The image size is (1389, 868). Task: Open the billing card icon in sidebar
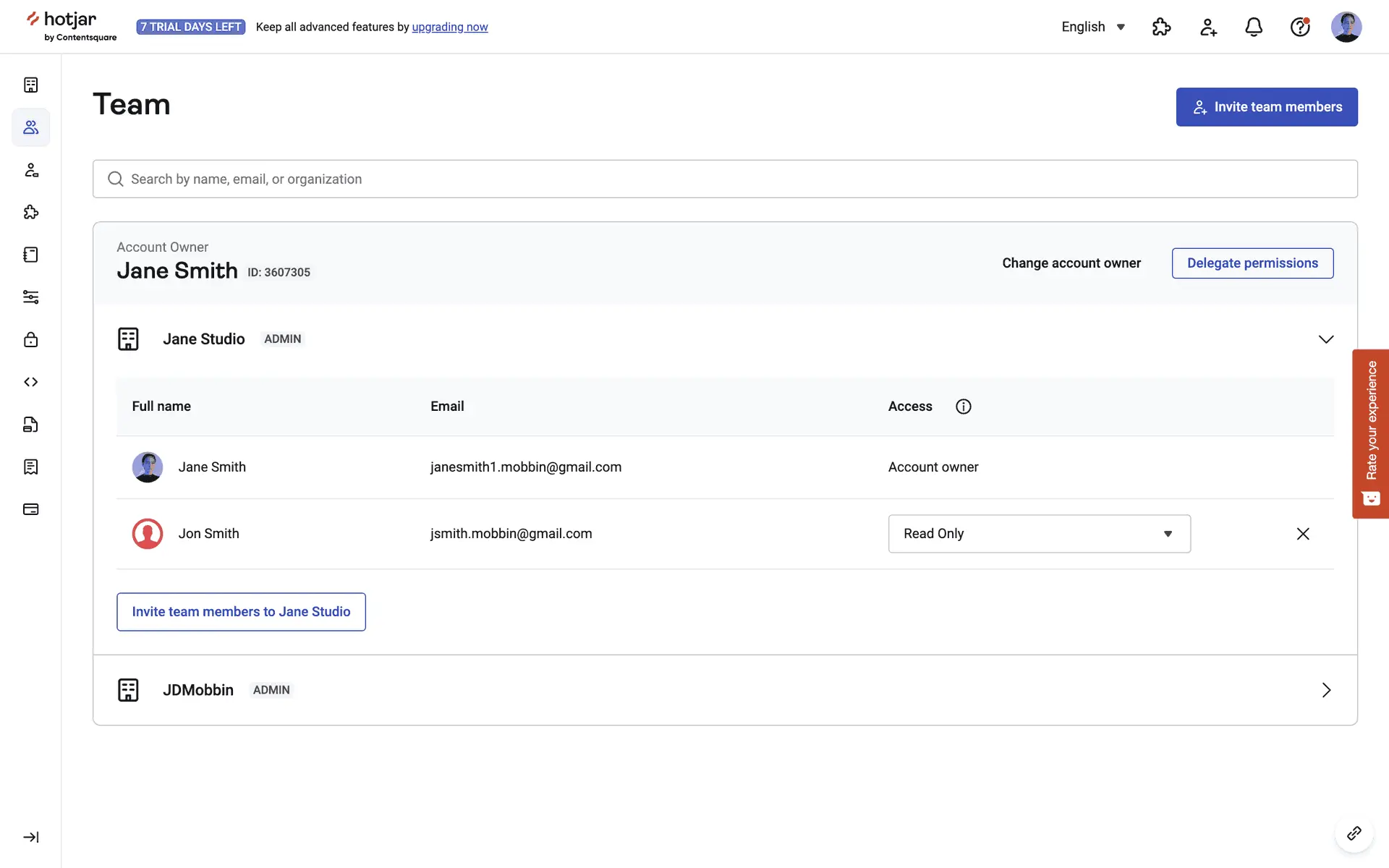30,509
